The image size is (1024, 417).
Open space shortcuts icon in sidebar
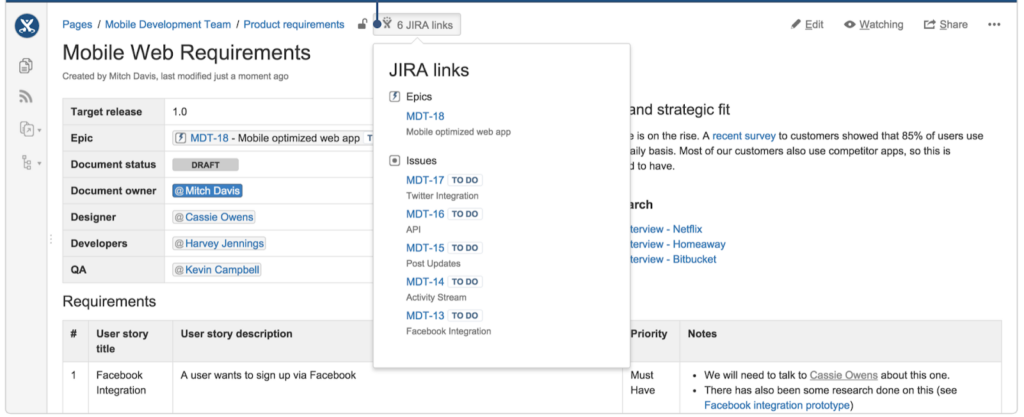coord(27,130)
